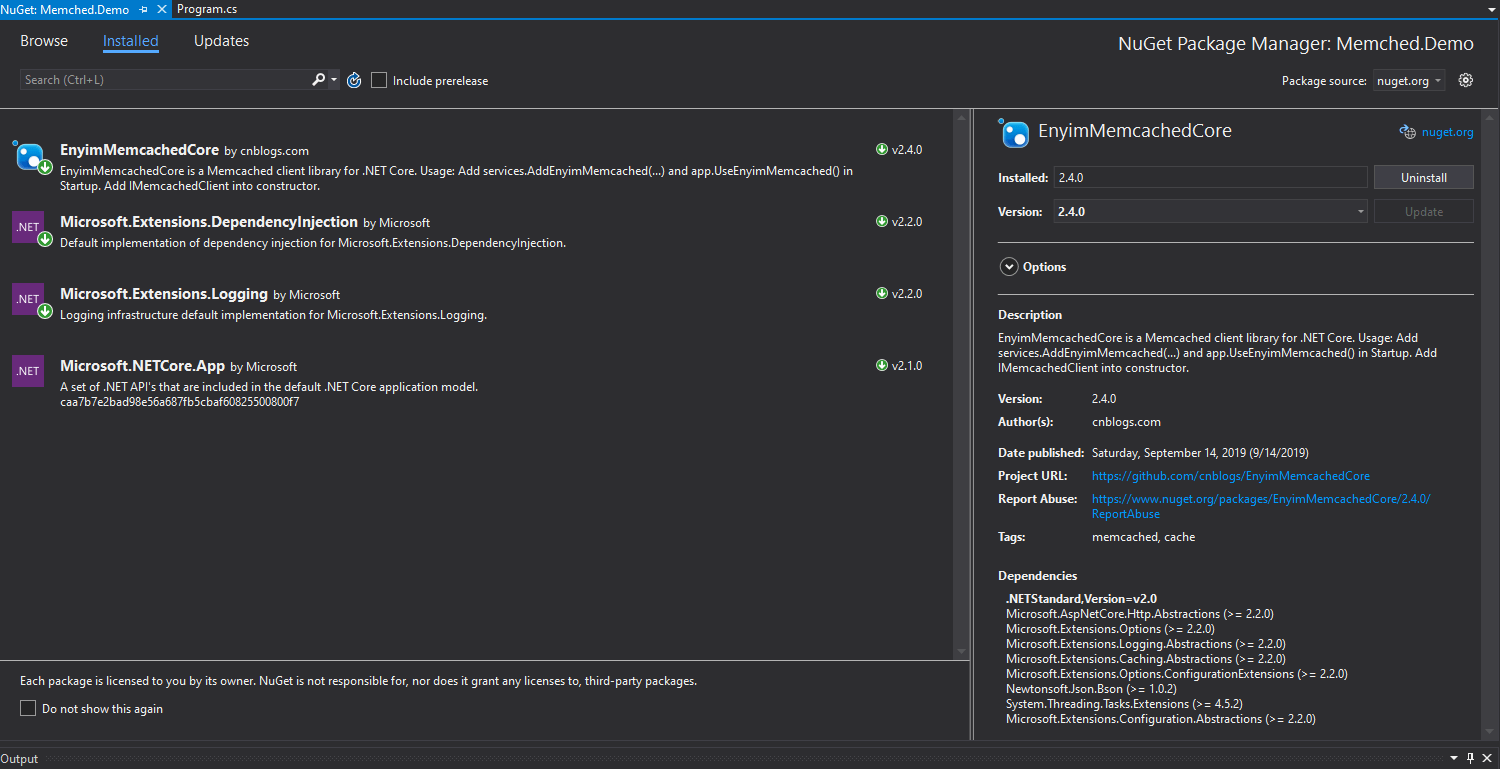This screenshot has width=1500, height=769.
Task: Click green installed arrow beside v2.4.0
Action: tap(882, 150)
